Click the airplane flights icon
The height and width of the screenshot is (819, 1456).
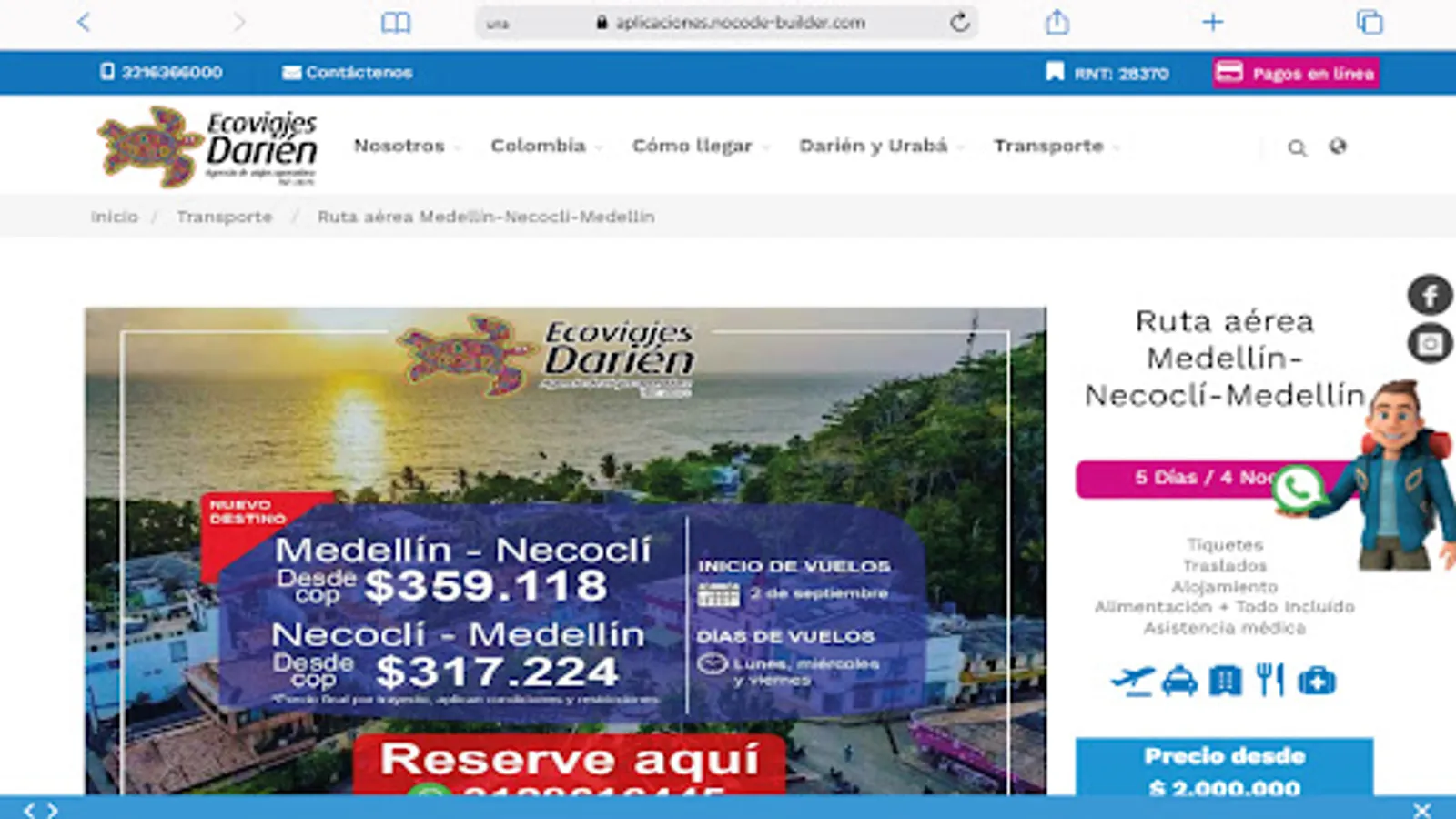click(1133, 681)
